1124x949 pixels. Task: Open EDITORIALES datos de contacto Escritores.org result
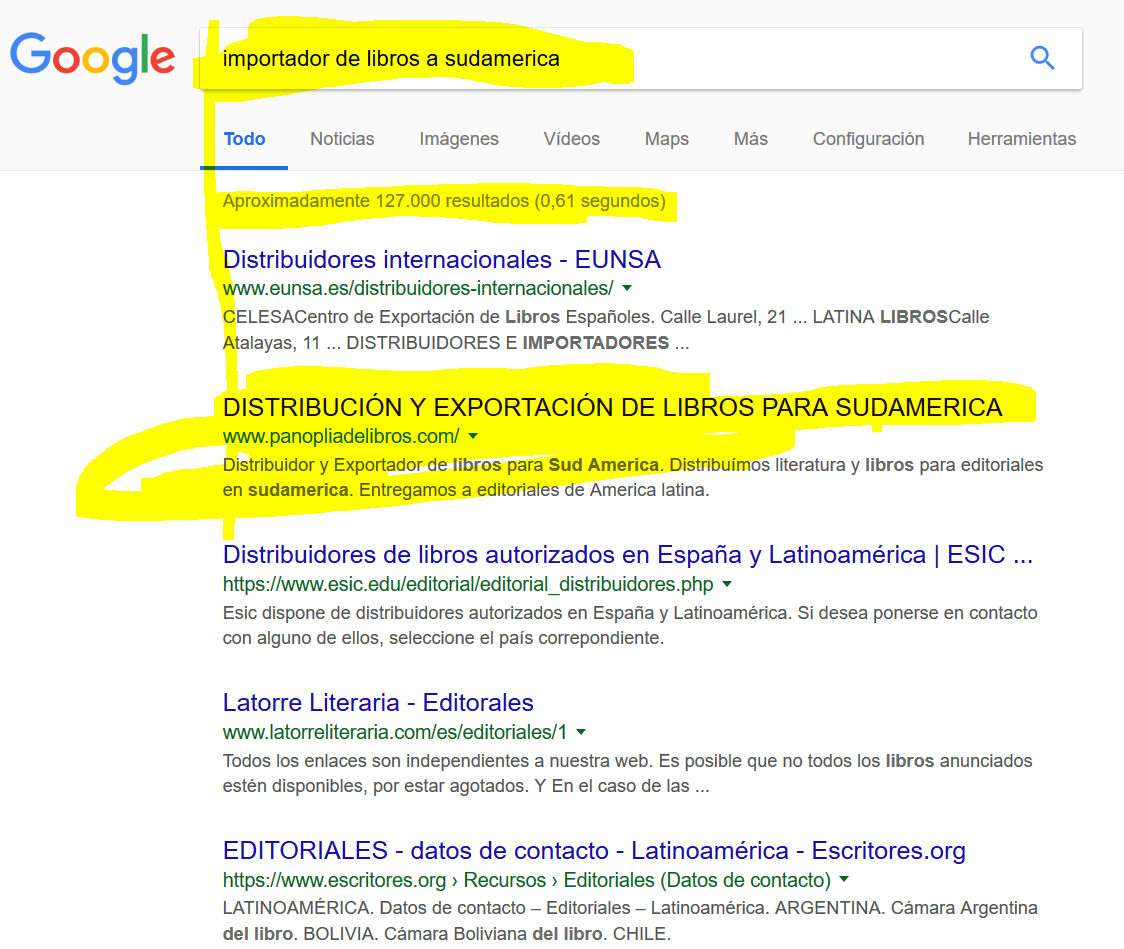coord(594,851)
